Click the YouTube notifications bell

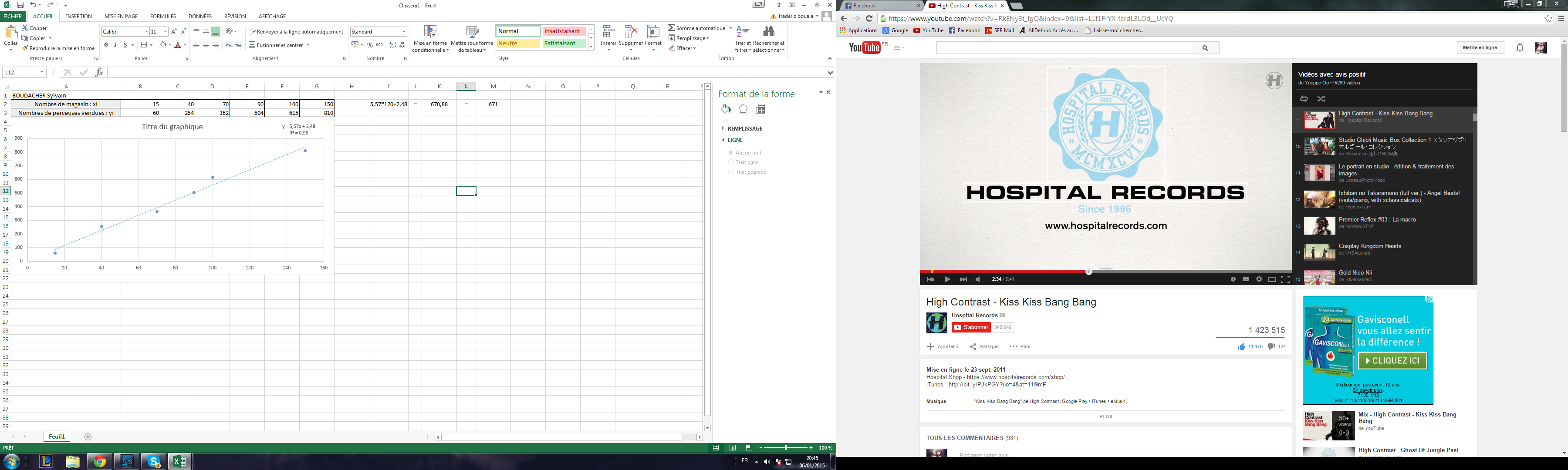click(x=1519, y=47)
